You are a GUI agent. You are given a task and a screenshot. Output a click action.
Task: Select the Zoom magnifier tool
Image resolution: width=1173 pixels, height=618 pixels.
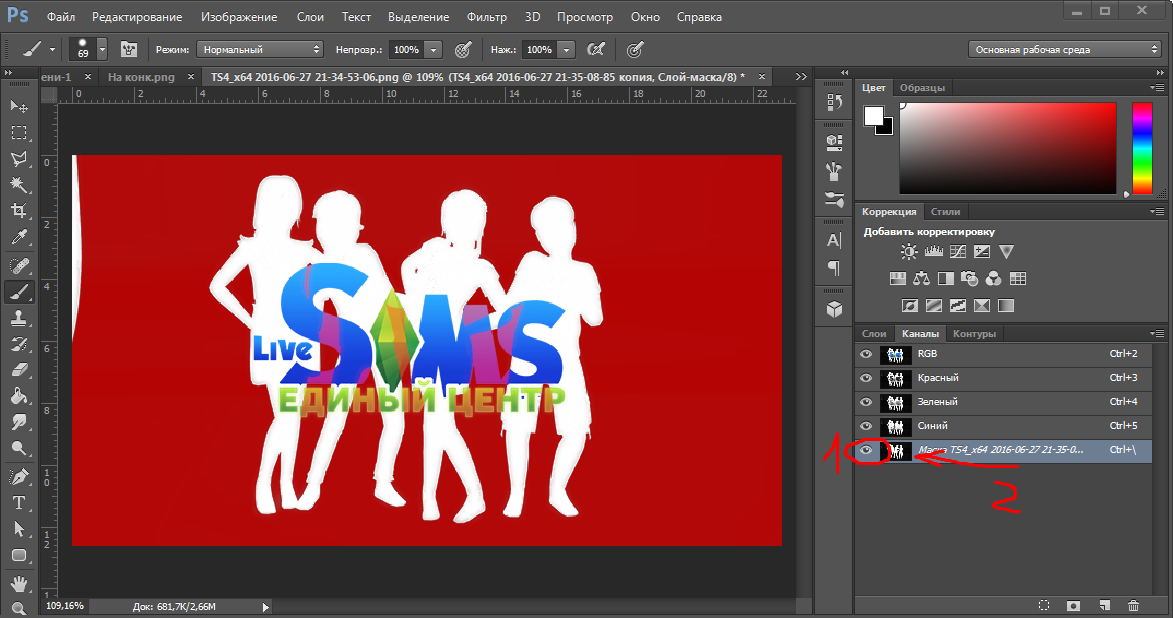point(19,608)
